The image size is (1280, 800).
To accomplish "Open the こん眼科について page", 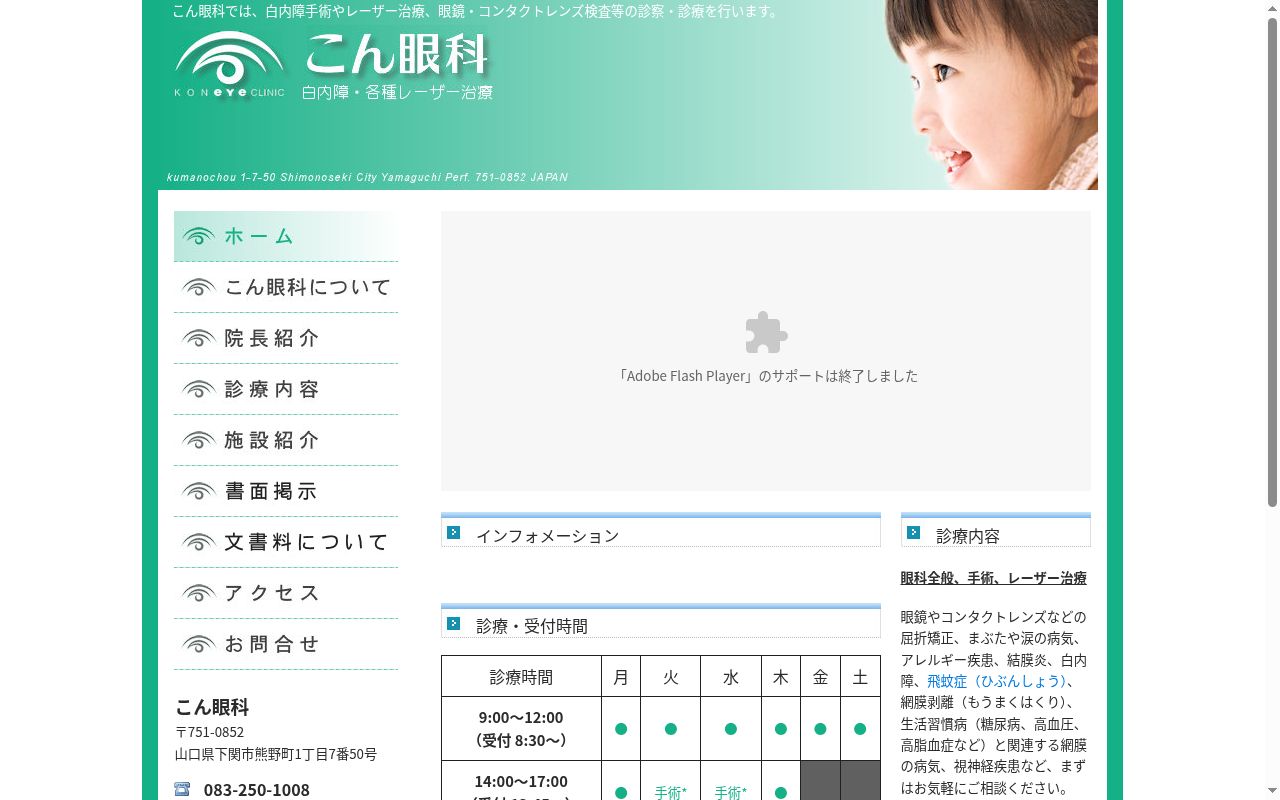I will [x=286, y=287].
